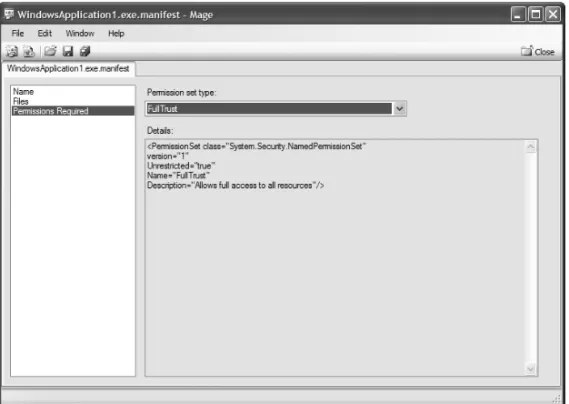Click the open folder toolbar icon
Viewport: 569px width, 404px height.
50,51
